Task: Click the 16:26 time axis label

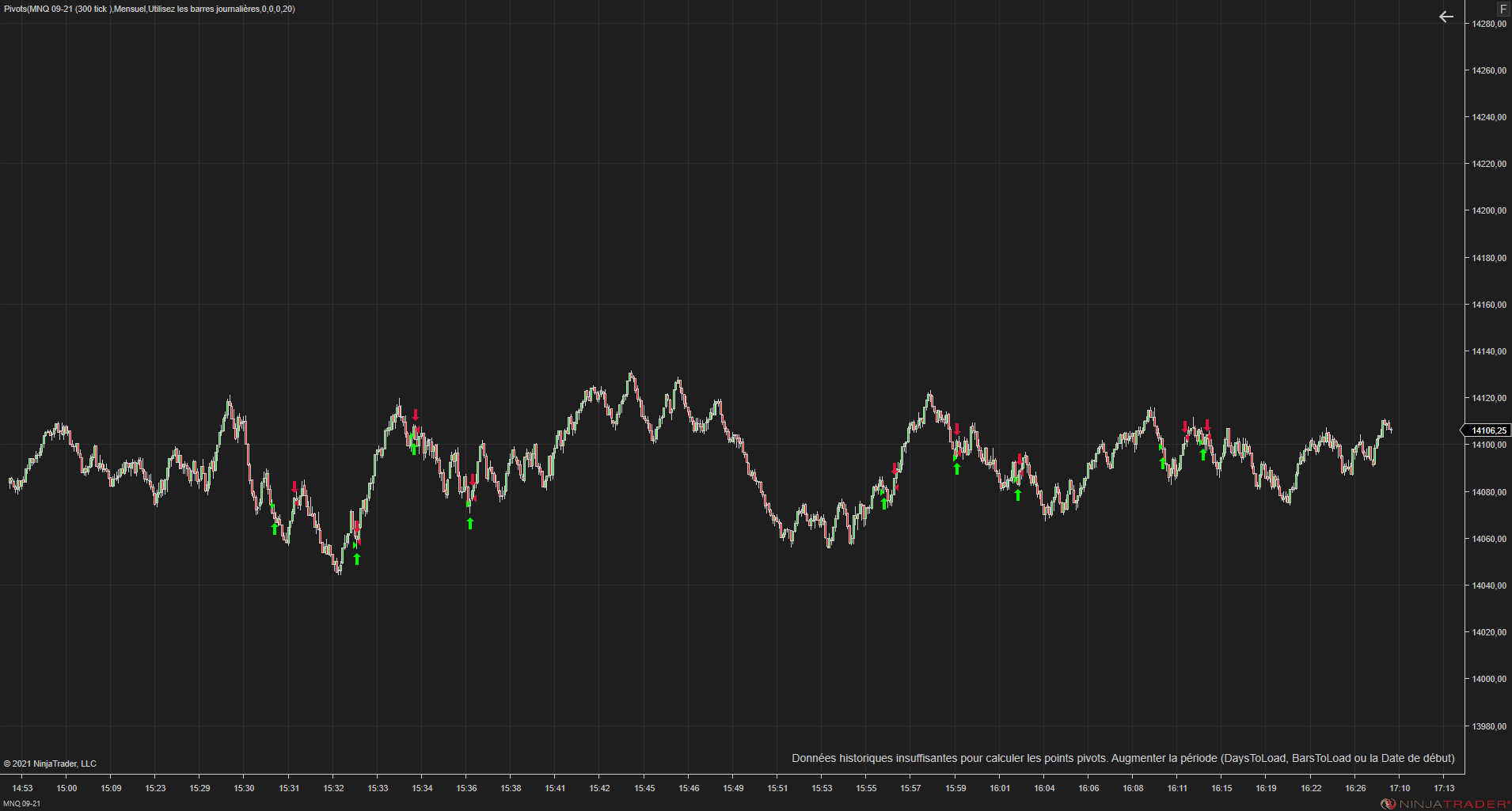Action: [x=1355, y=788]
